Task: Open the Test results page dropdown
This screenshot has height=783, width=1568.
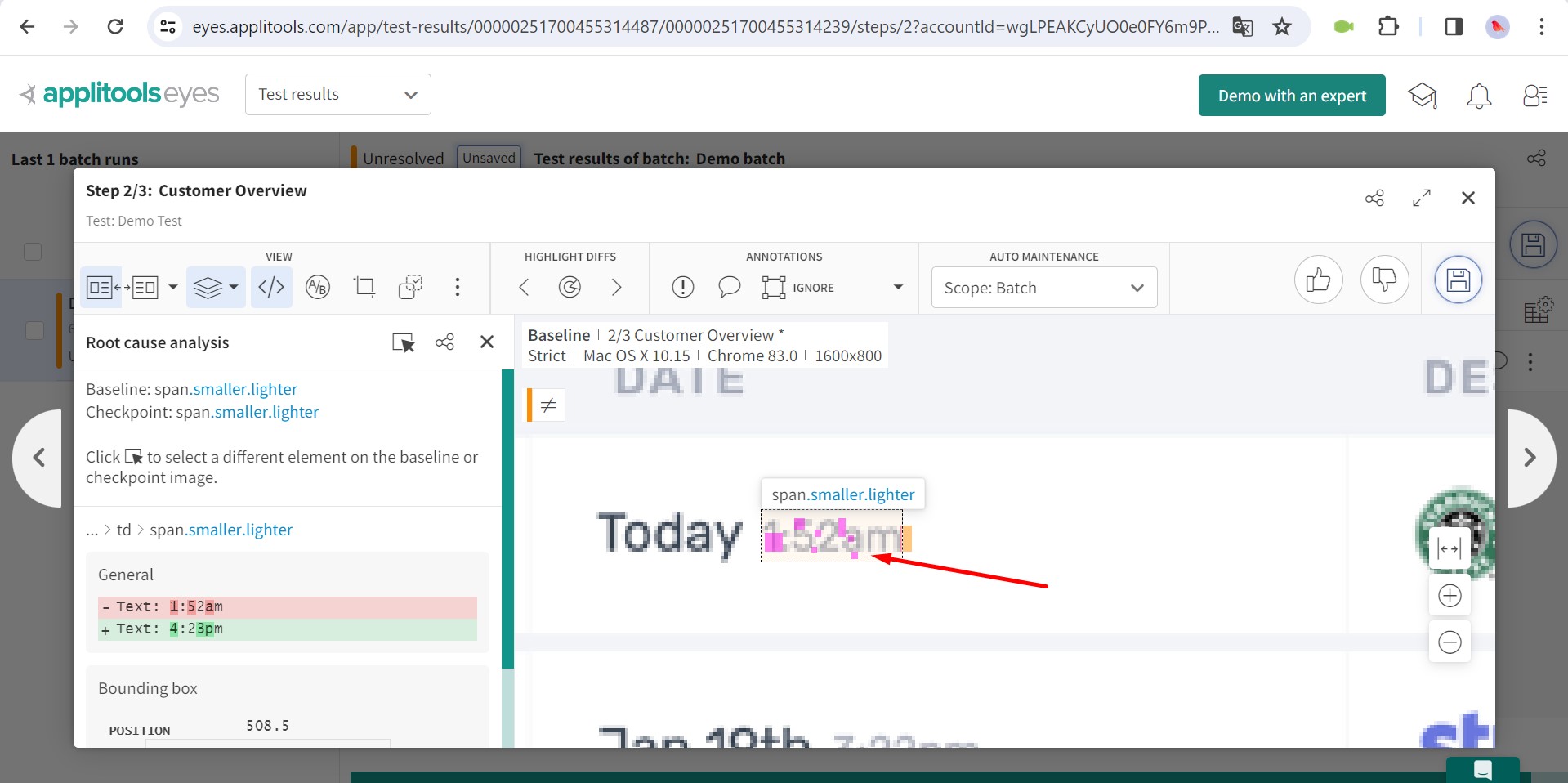Action: (337, 95)
